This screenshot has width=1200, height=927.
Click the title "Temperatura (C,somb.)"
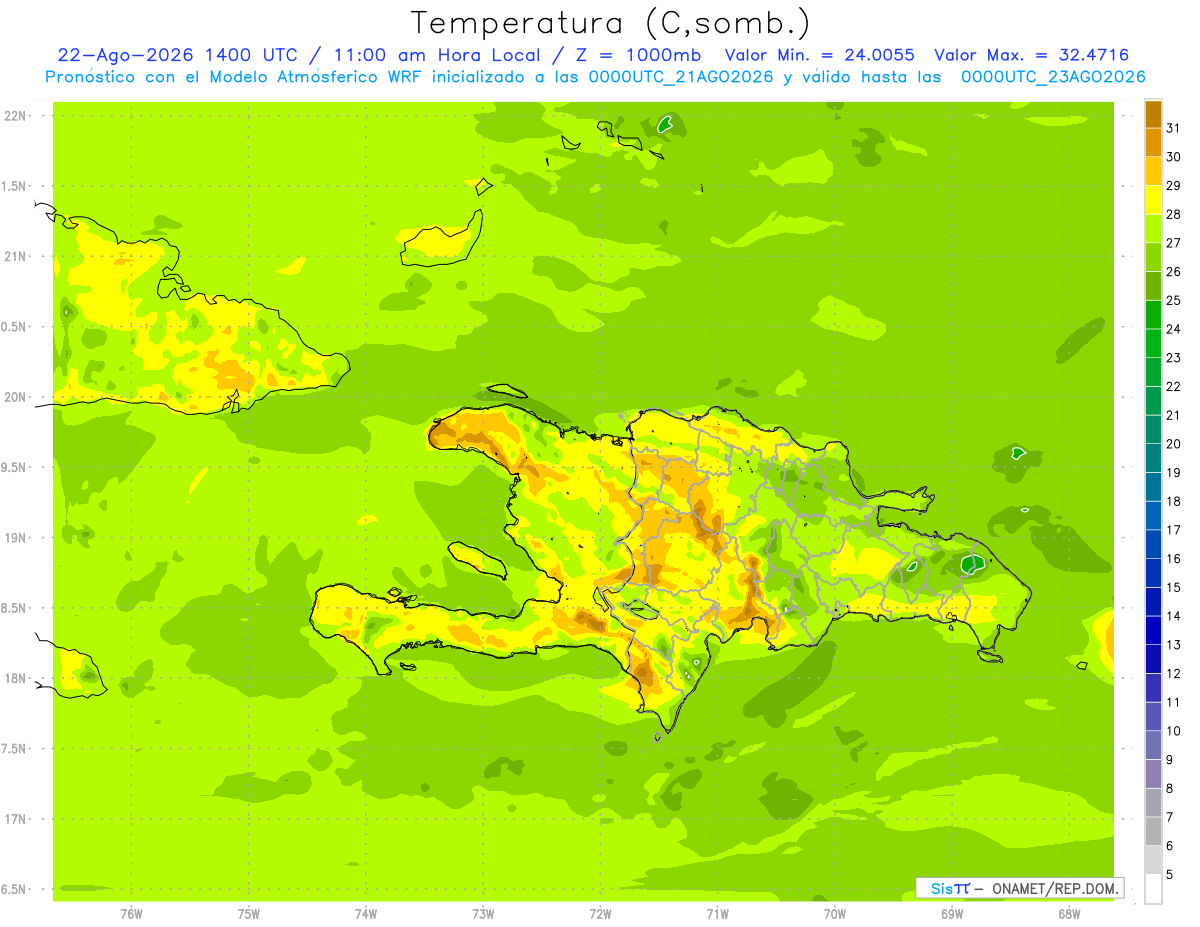click(611, 24)
